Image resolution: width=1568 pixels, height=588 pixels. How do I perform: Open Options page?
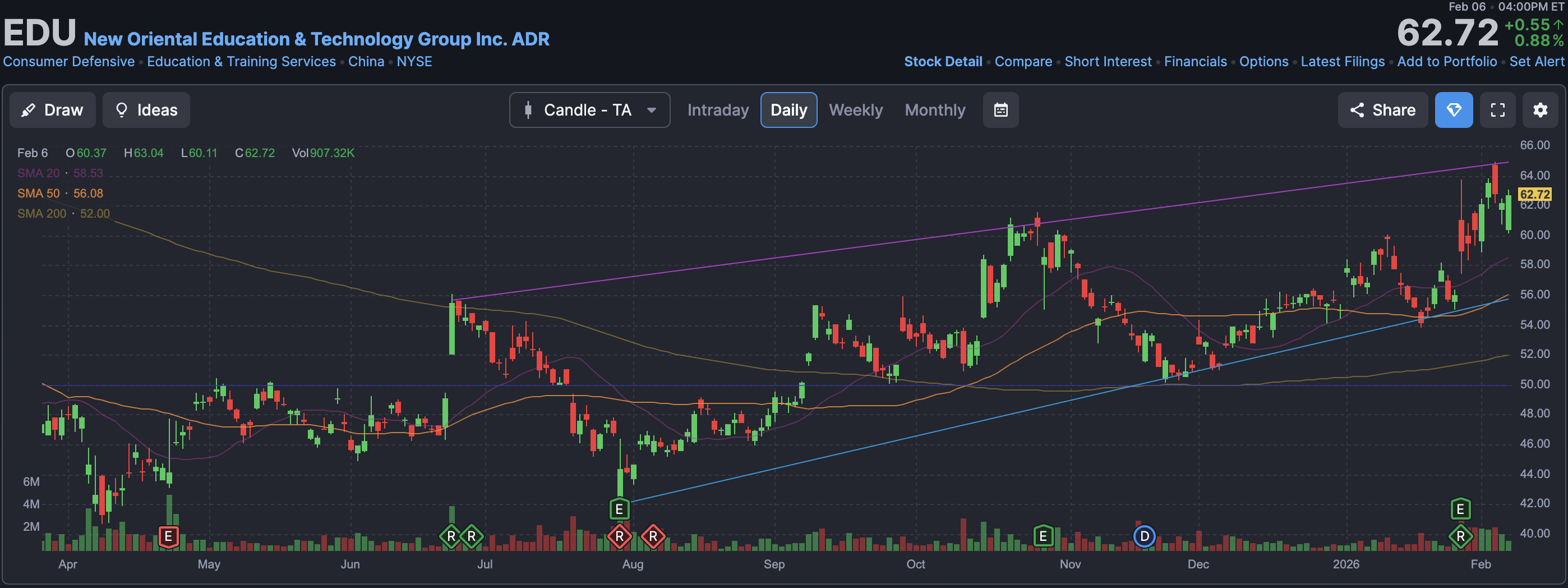click(x=1263, y=62)
